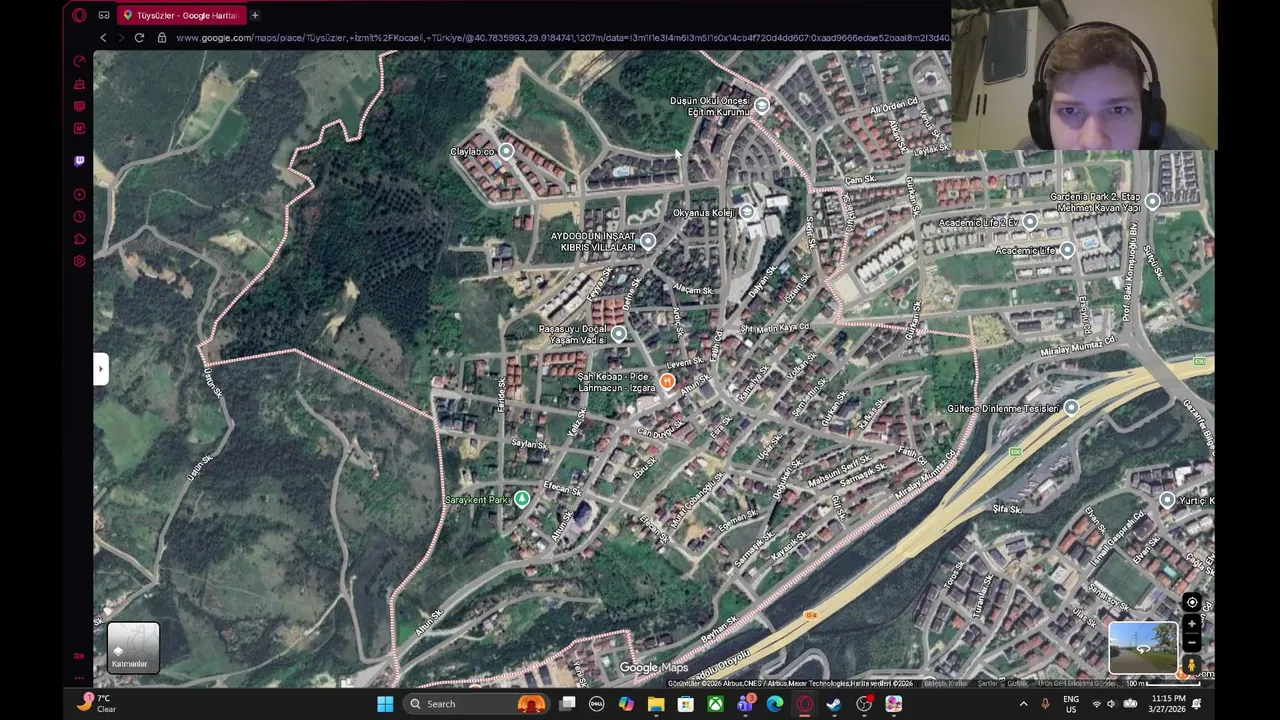The image size is (1280, 720).
Task: Click the microphone tray icon
Action: tap(1045, 704)
